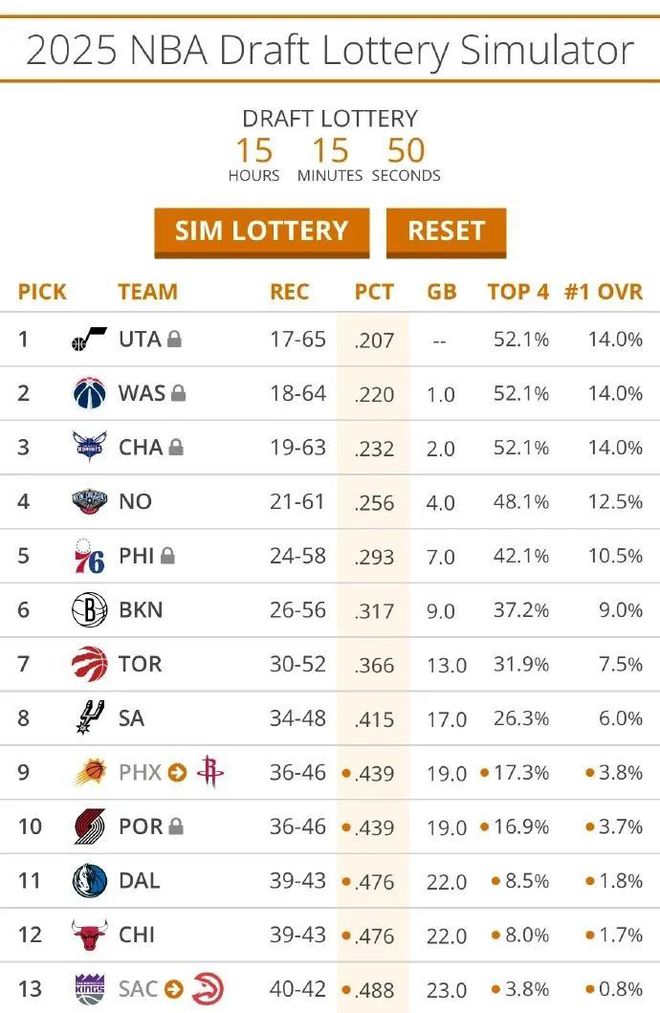Click the Atlanta Hawks logo in row 13
The width and height of the screenshot is (660, 1013).
[207, 989]
